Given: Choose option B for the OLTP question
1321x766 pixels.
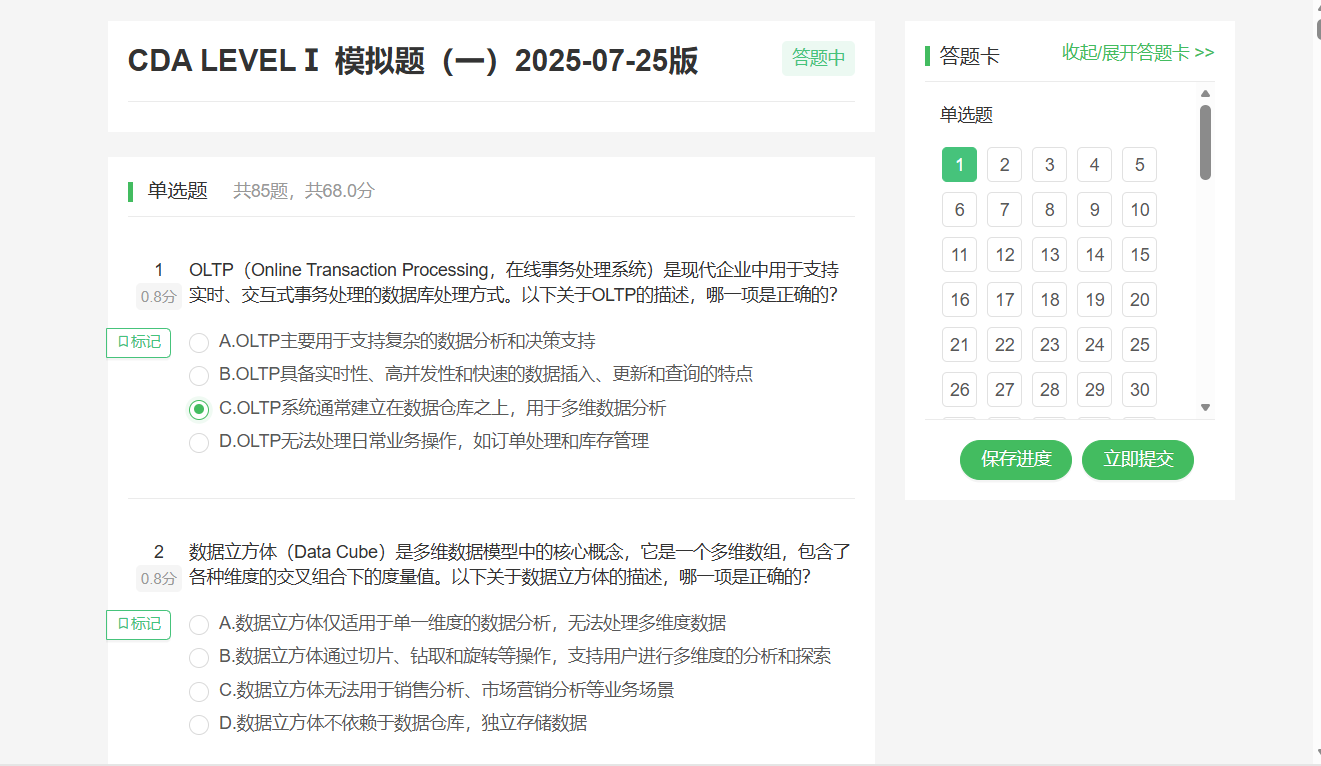Looking at the screenshot, I should 199,376.
